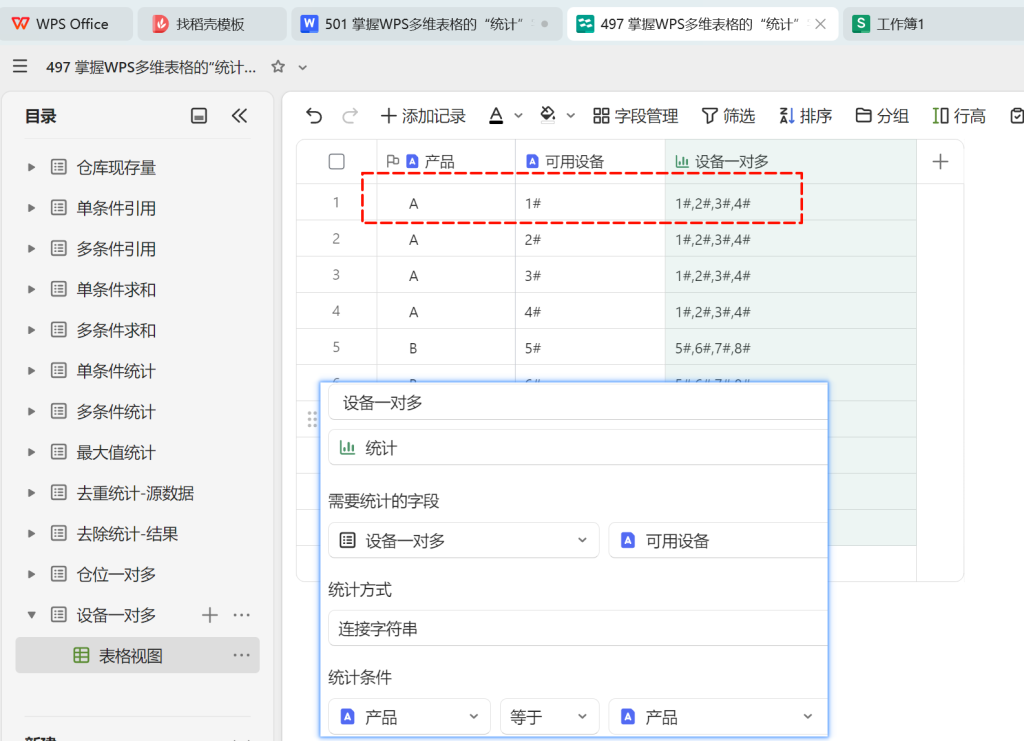This screenshot has height=741, width=1024.
Task: Open the 分组 grouping tool
Action: (x=882, y=116)
